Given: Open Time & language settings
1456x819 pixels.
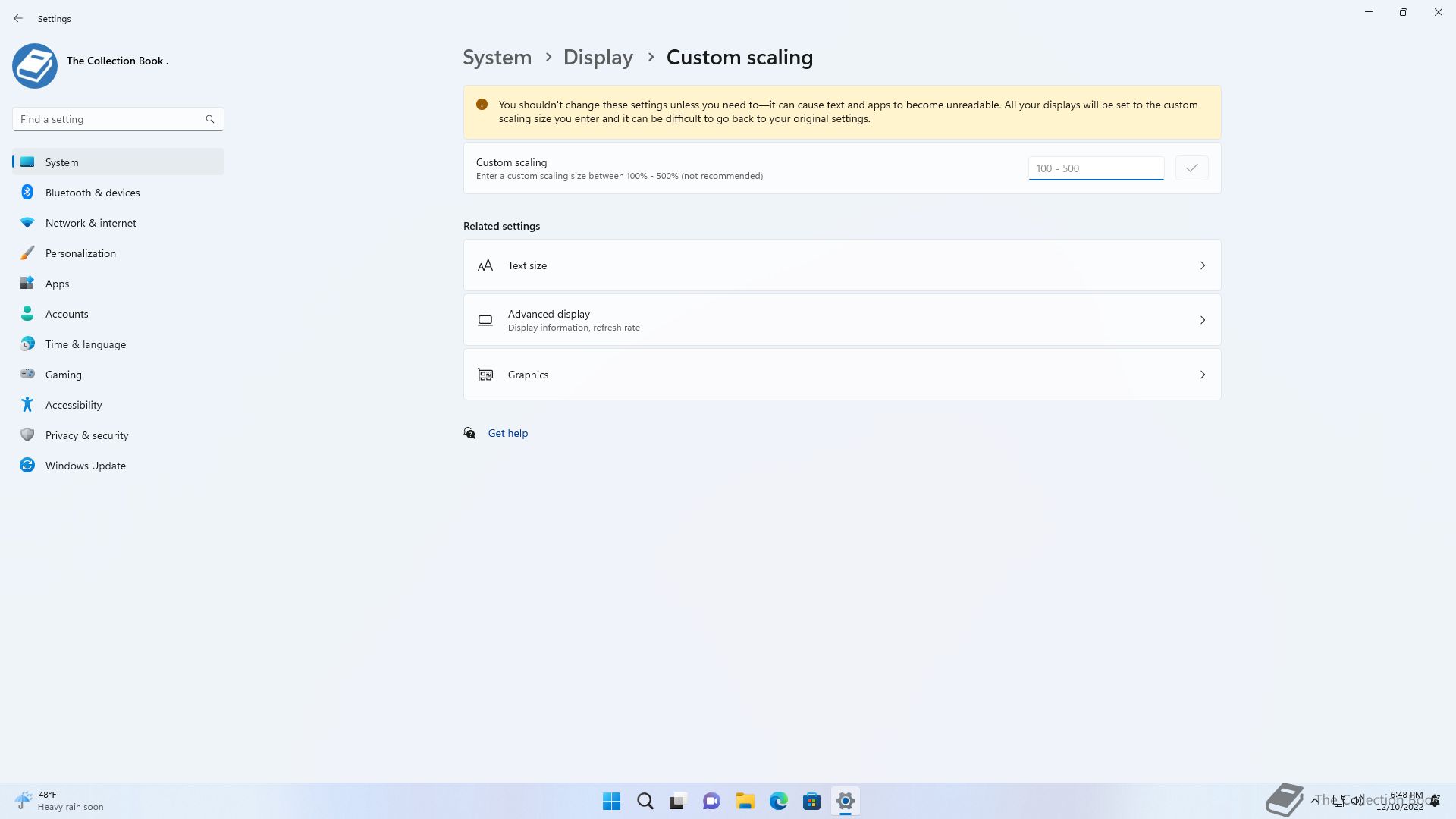Looking at the screenshot, I should click(x=85, y=344).
